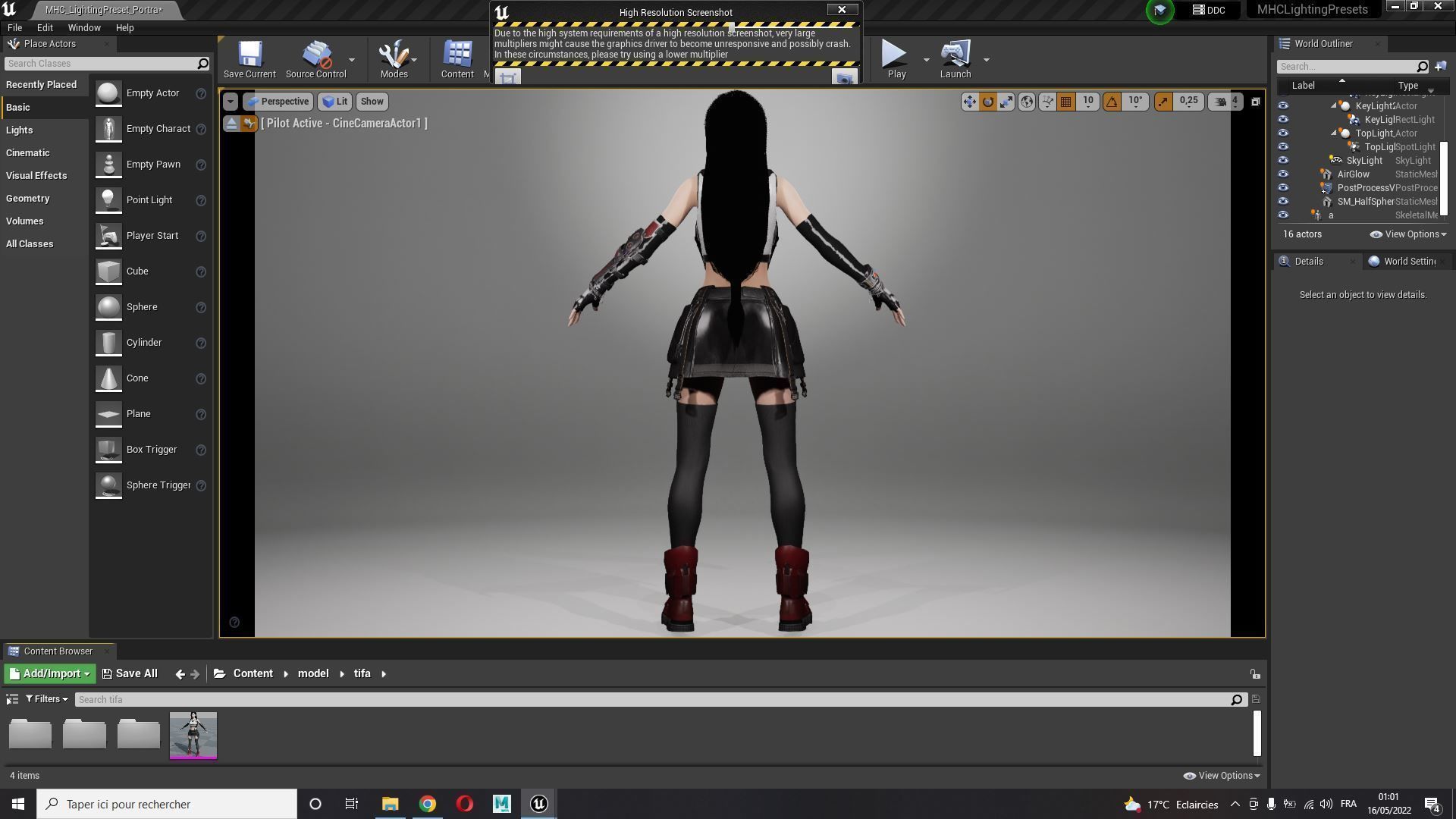Open the Lit view mode menu
The image size is (1456, 819).
[x=334, y=102]
